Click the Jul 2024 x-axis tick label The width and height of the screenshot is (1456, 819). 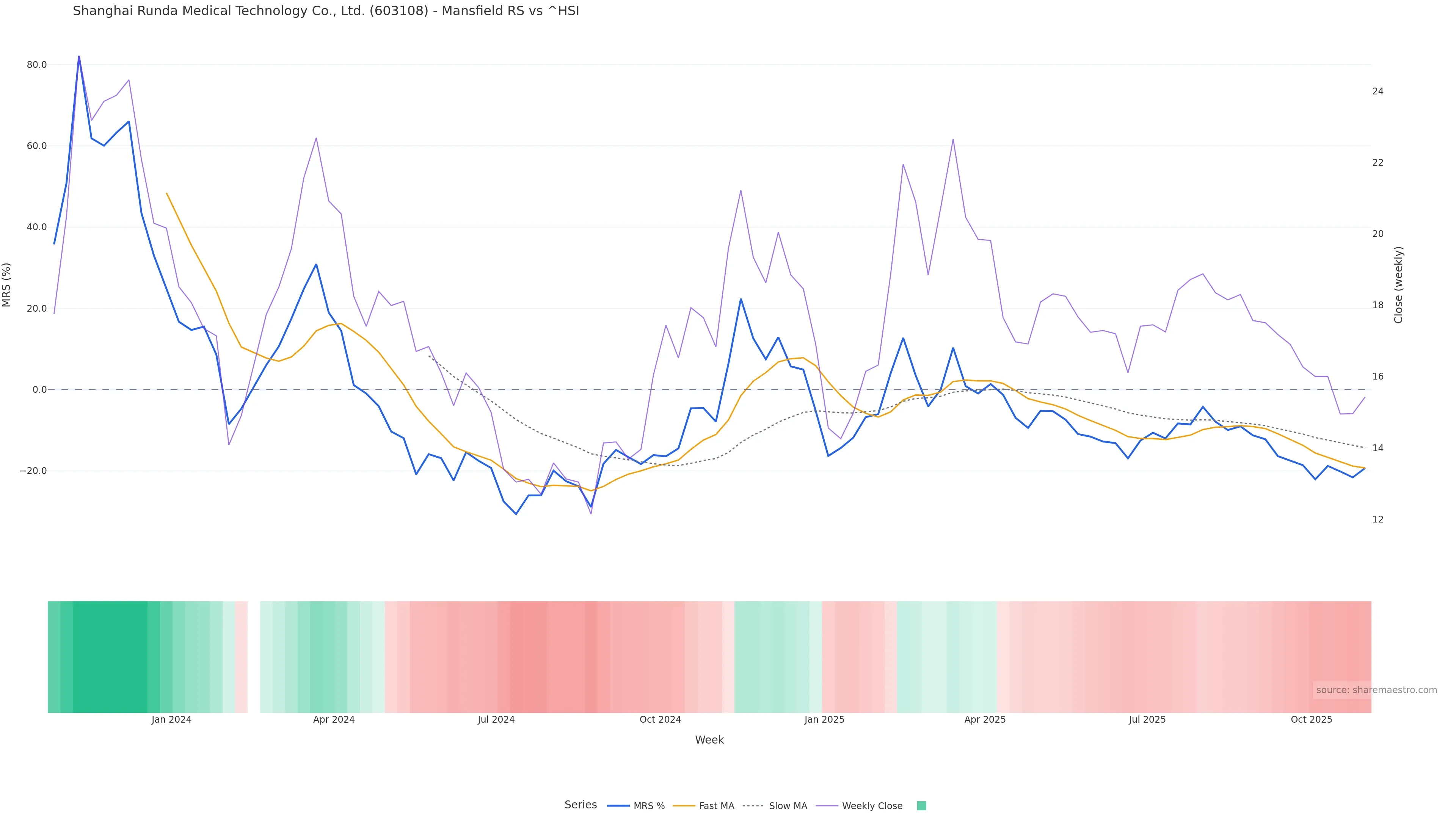(x=496, y=720)
